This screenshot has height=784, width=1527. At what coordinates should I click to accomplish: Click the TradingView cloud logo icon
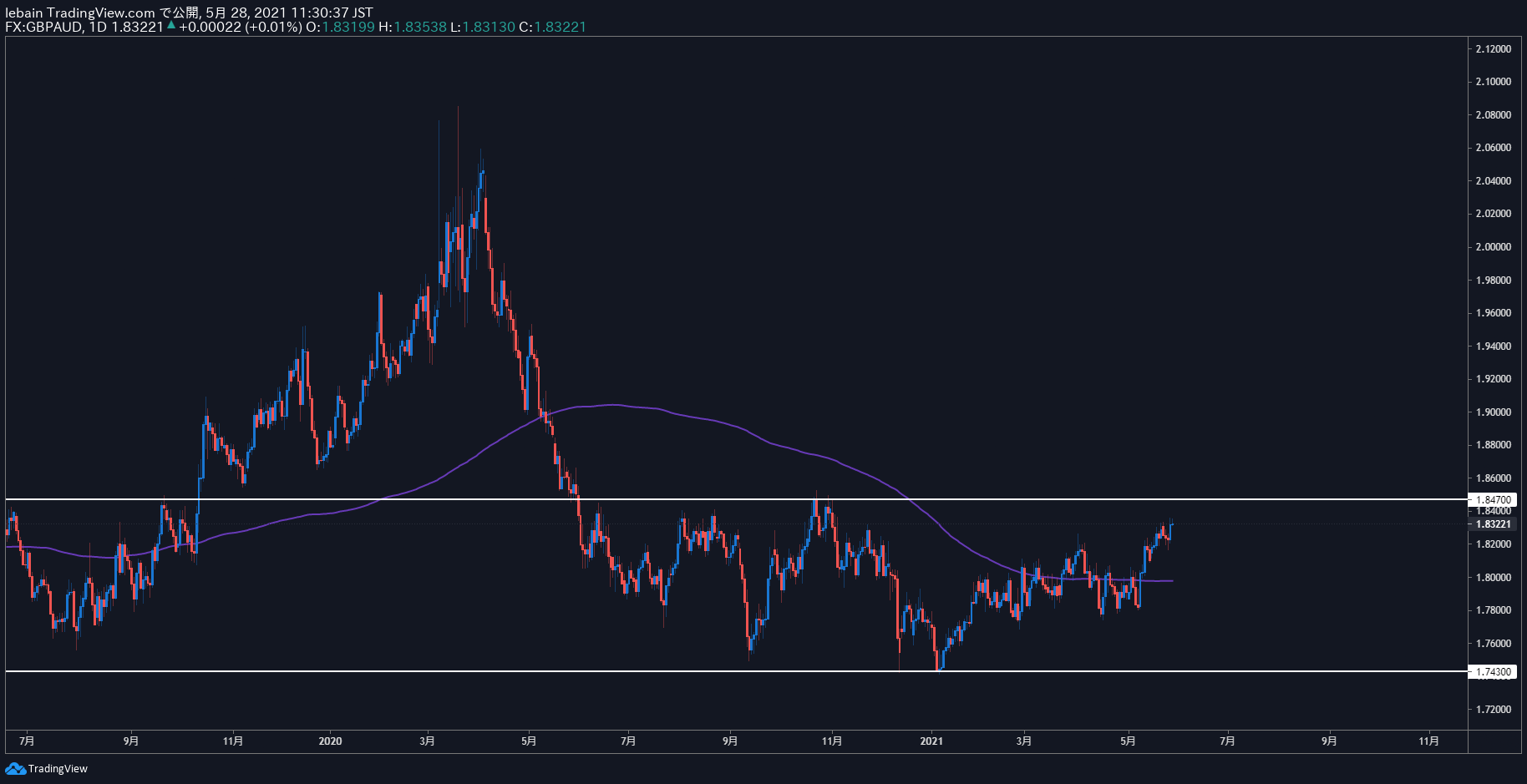click(15, 768)
